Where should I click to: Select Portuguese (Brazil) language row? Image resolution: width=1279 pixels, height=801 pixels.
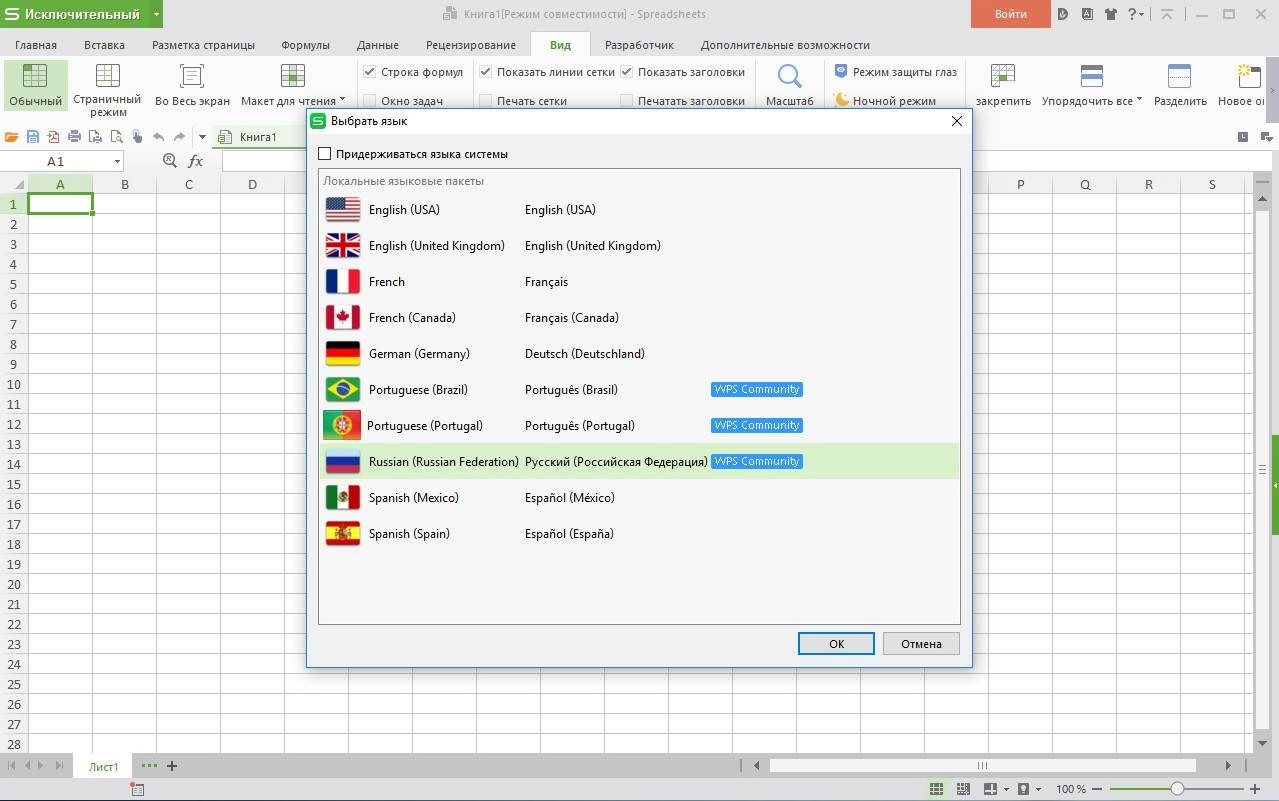click(x=639, y=390)
